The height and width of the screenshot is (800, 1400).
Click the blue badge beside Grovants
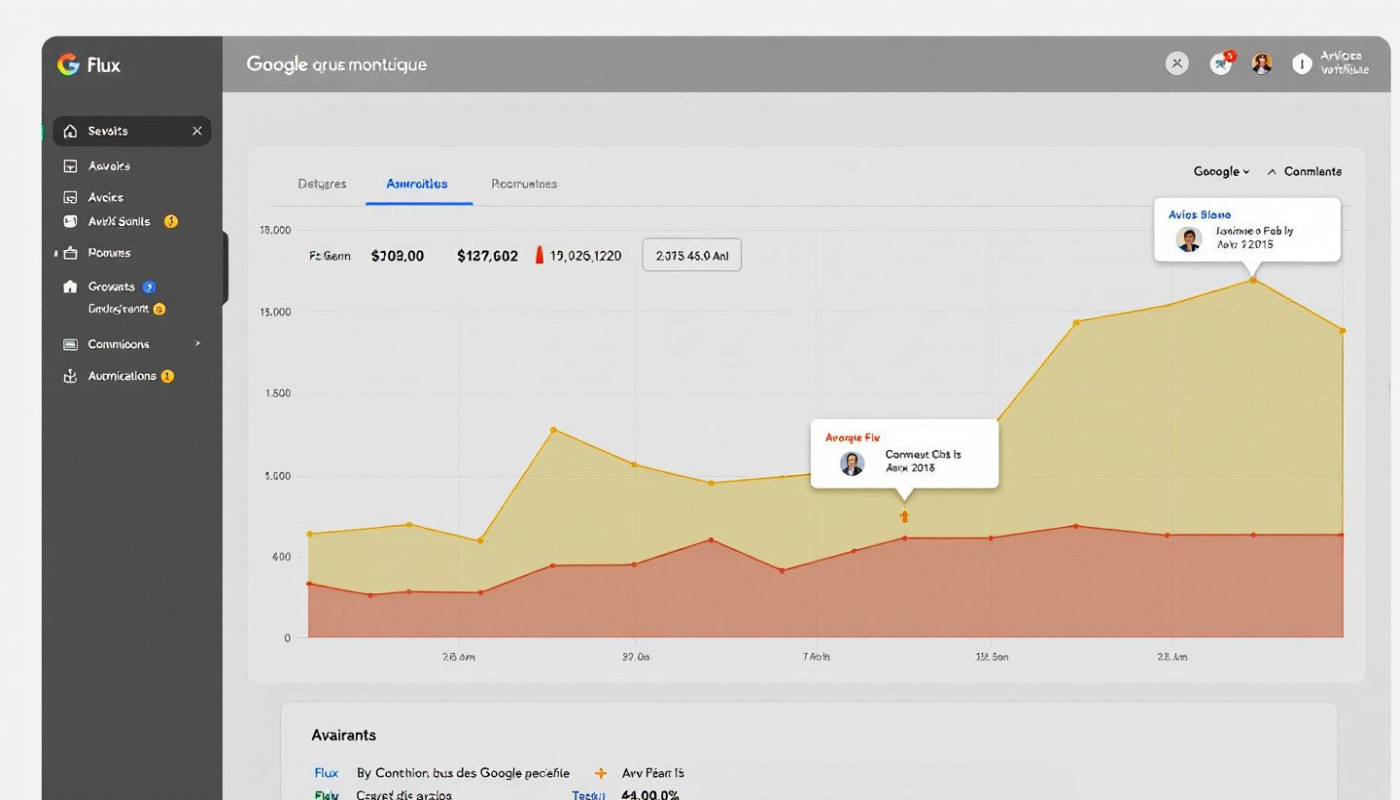coord(149,286)
